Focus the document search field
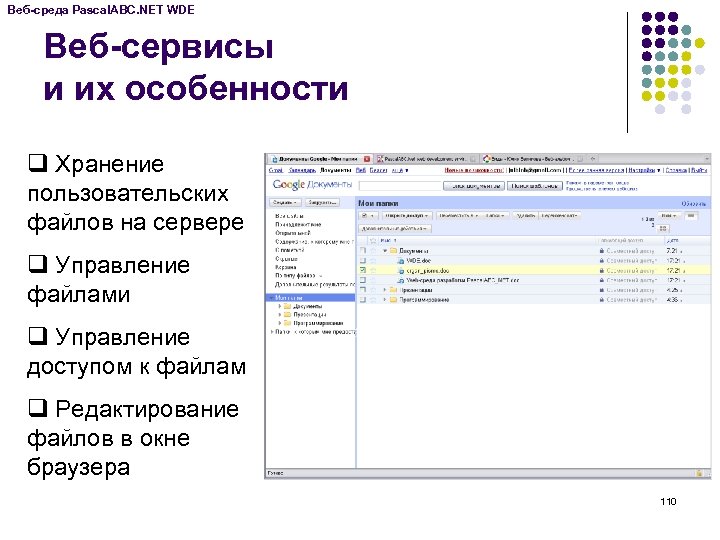Screen dimensions: 720x540 tap(400, 186)
